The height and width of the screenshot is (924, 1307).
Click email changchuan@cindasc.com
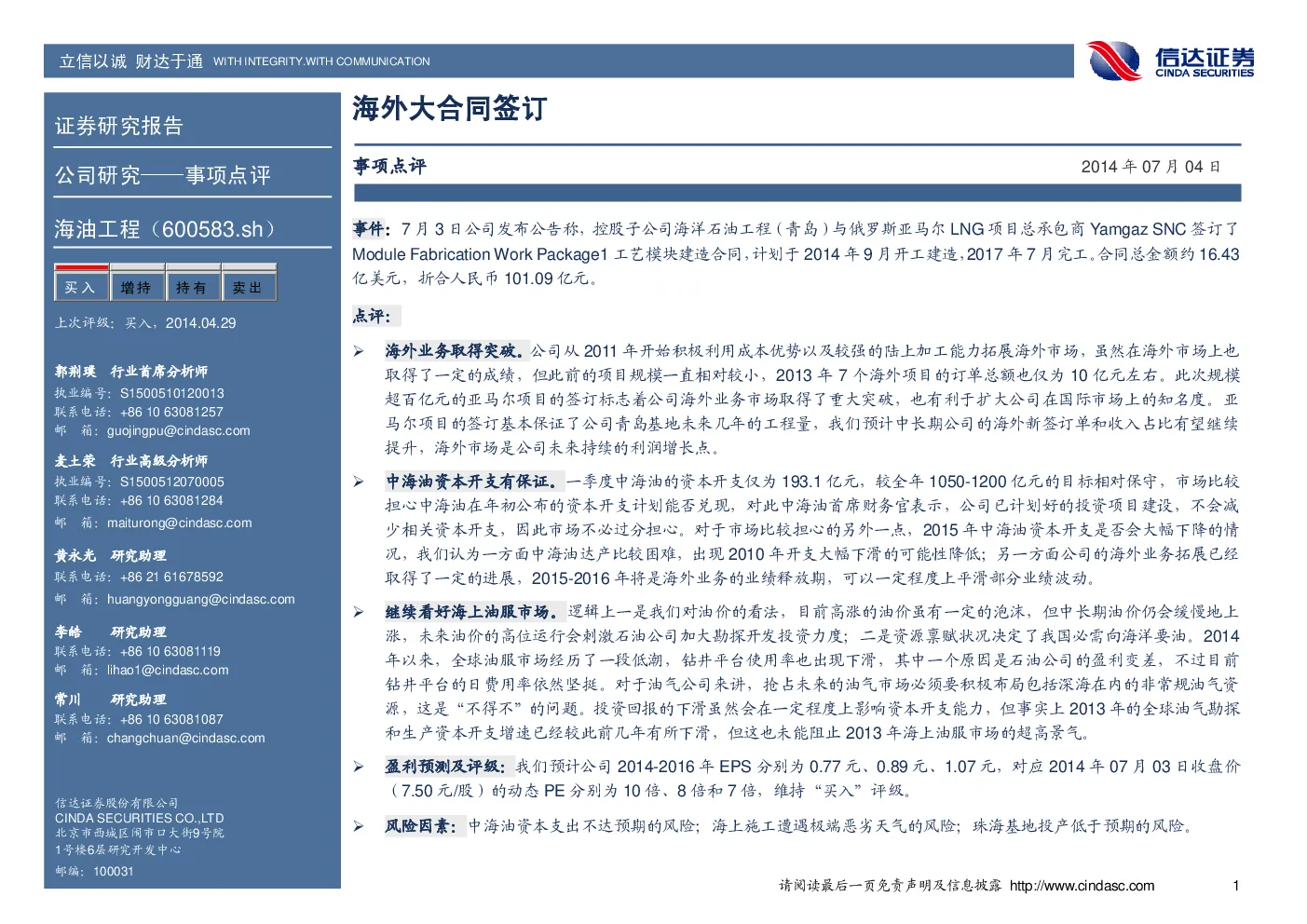tap(185, 738)
